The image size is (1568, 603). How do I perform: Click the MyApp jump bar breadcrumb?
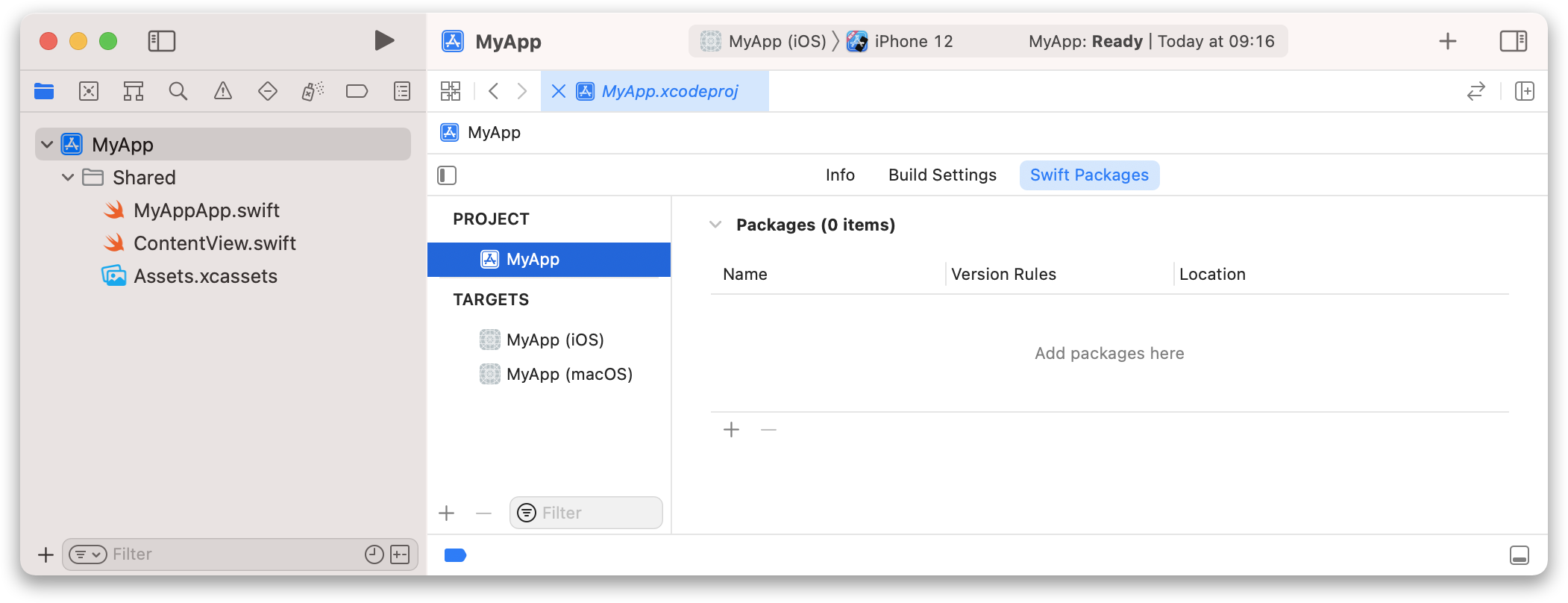tap(480, 133)
